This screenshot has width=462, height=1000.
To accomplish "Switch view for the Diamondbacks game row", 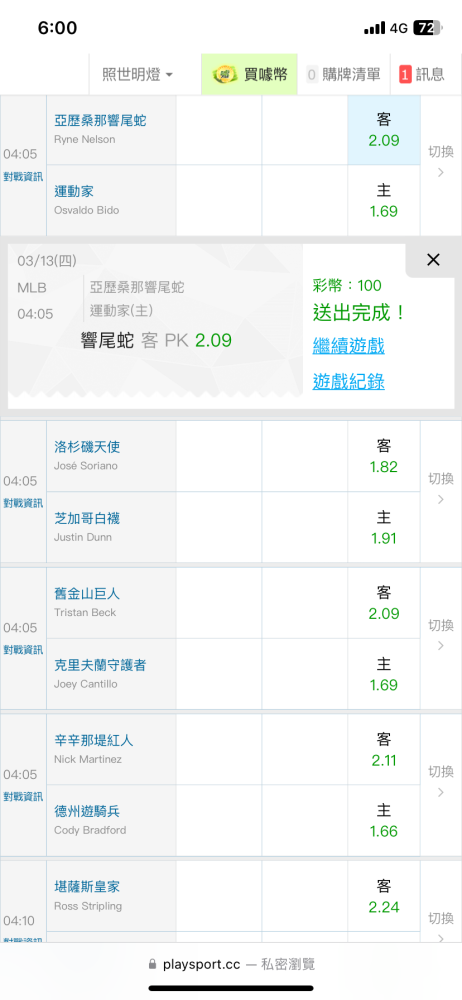I will (440, 161).
